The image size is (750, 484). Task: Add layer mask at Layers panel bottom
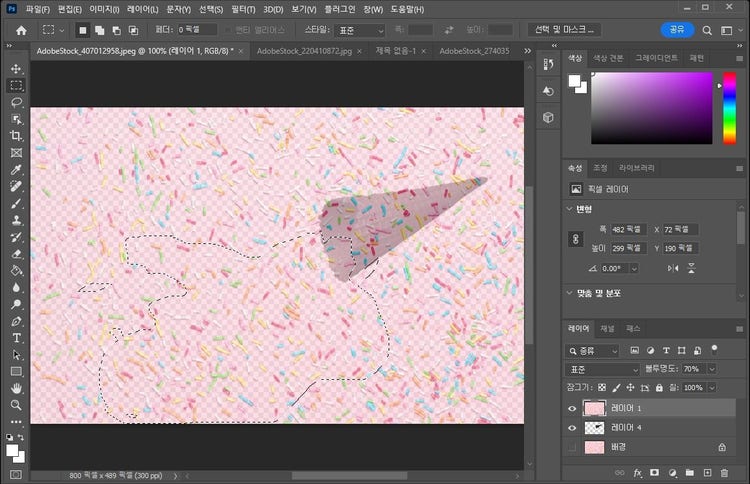pyautogui.click(x=654, y=473)
